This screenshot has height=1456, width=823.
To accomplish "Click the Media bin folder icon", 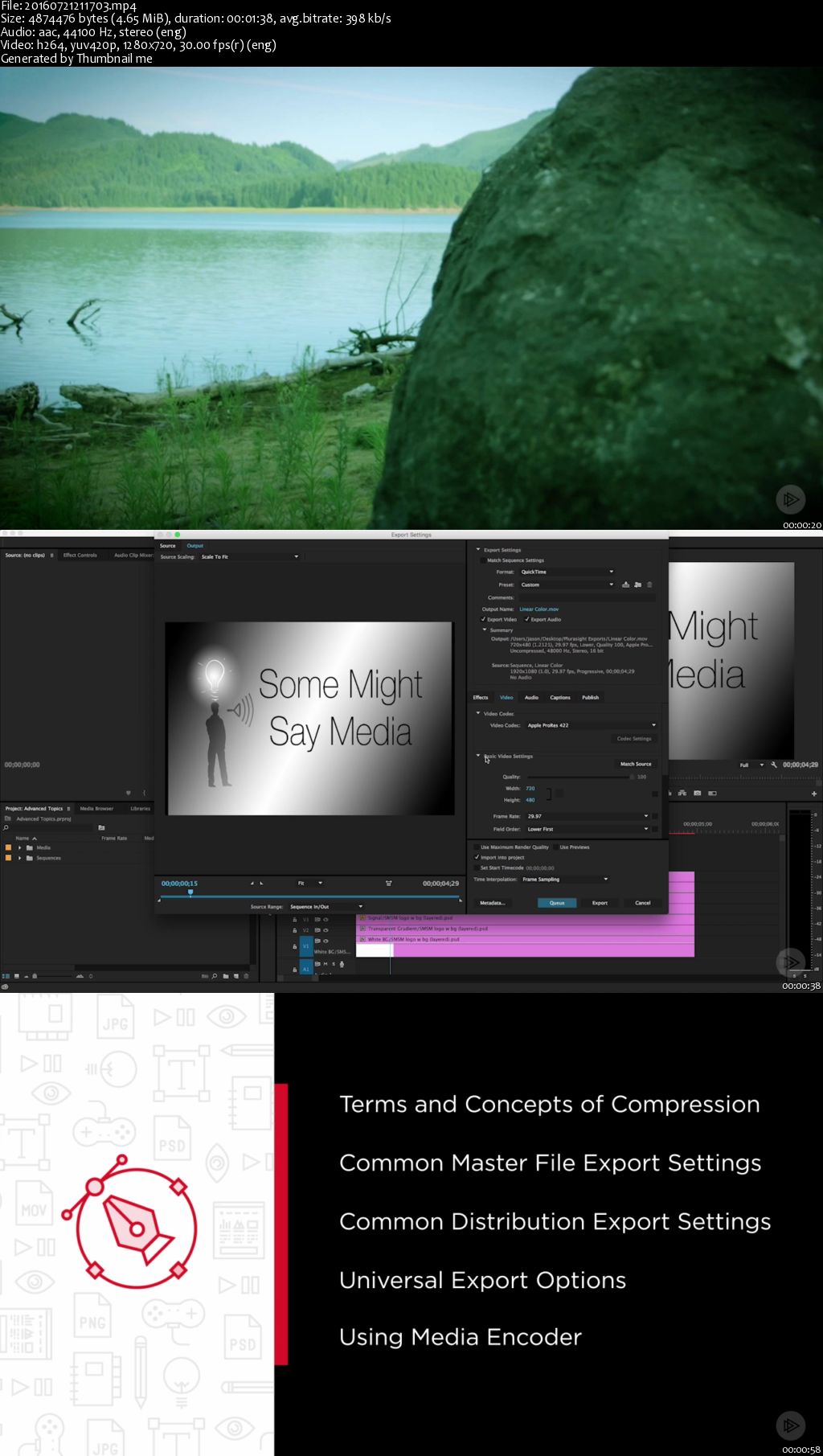I will click(x=30, y=847).
